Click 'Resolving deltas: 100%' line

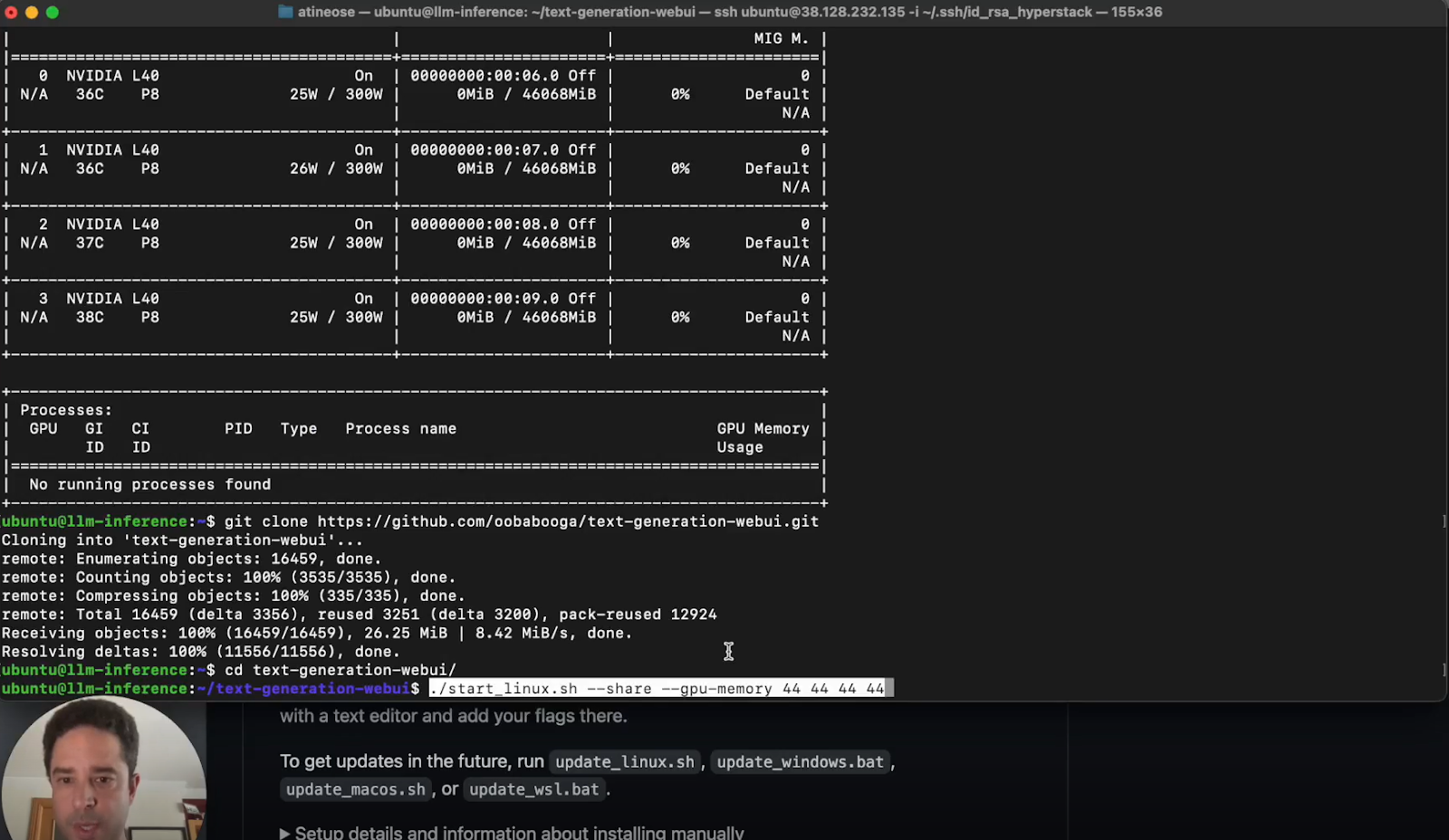tap(201, 652)
